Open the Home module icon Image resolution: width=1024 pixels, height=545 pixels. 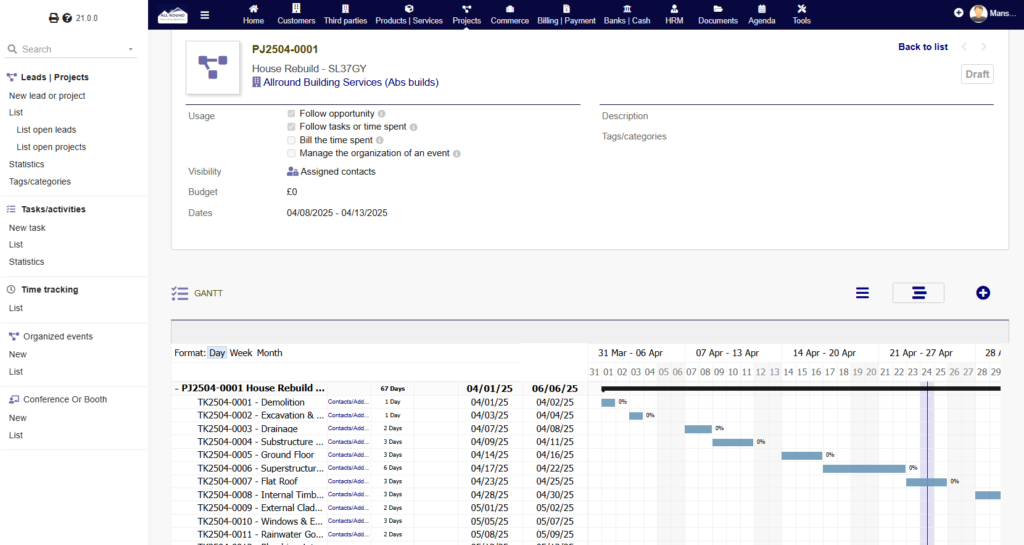[253, 14]
